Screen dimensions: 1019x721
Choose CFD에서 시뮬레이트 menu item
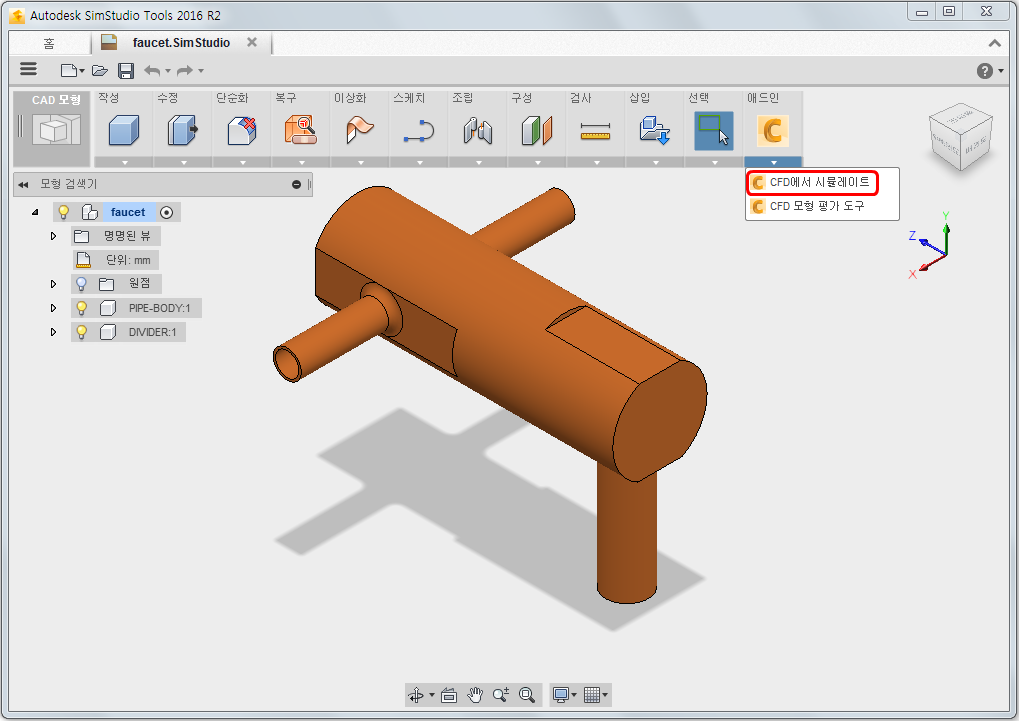[x=812, y=183]
